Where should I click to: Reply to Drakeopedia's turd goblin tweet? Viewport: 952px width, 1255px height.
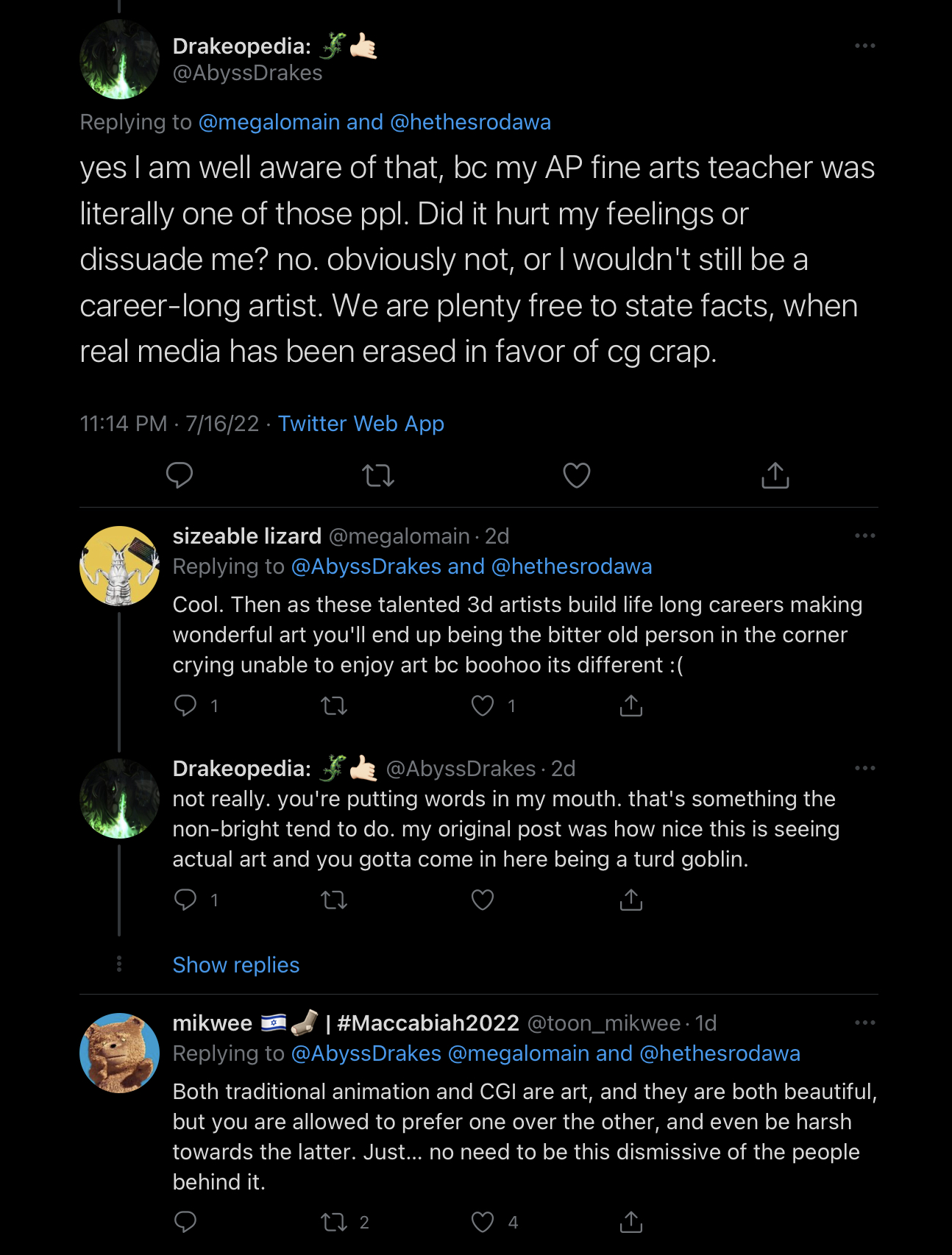pyautogui.click(x=185, y=900)
